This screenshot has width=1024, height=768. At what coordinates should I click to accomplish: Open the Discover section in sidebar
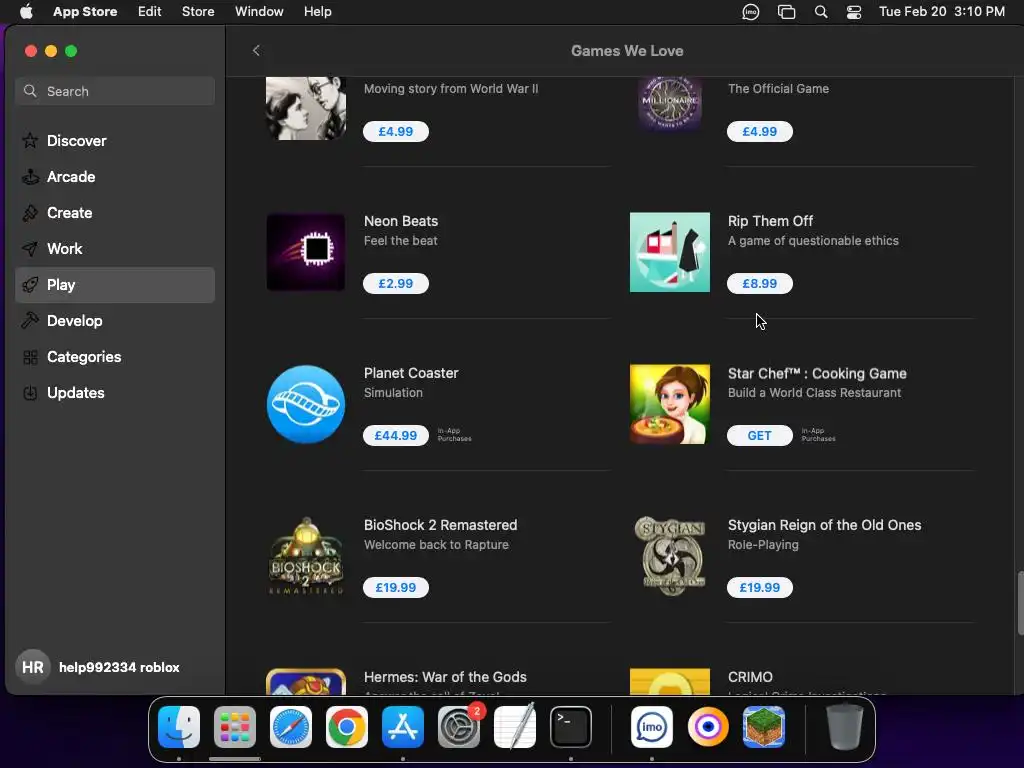click(115, 140)
